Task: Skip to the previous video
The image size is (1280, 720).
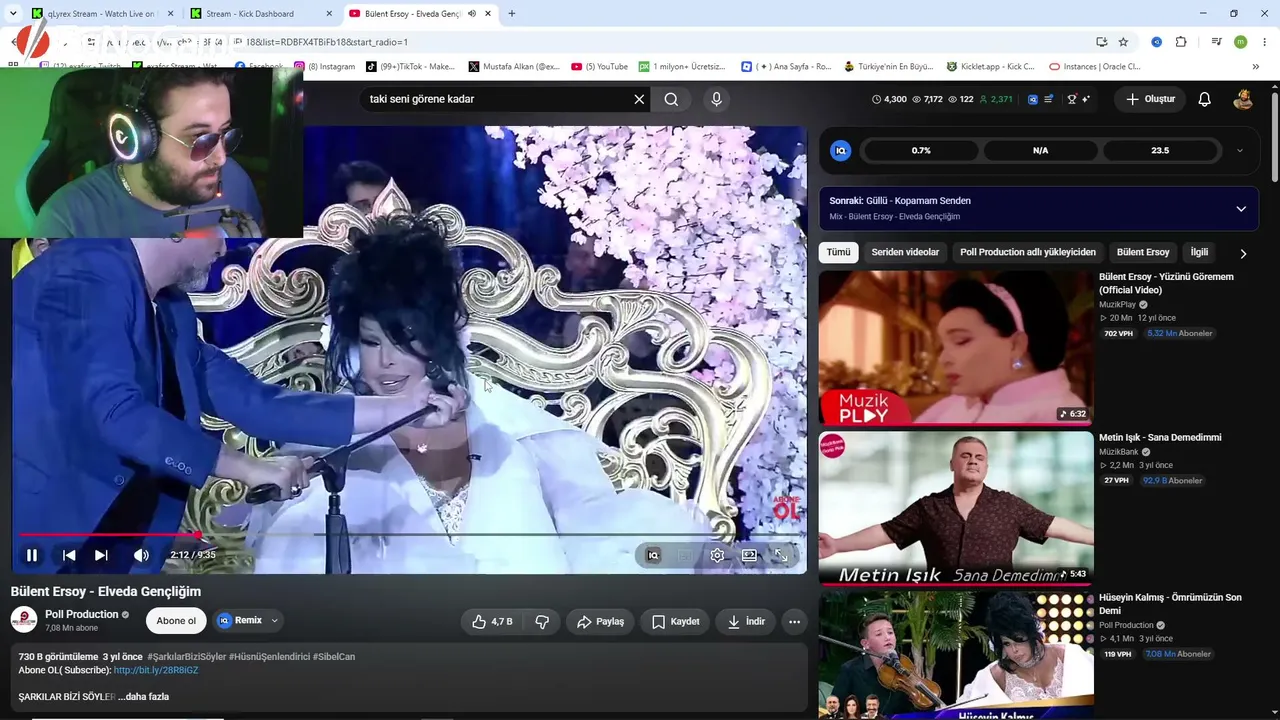Action: click(x=69, y=555)
